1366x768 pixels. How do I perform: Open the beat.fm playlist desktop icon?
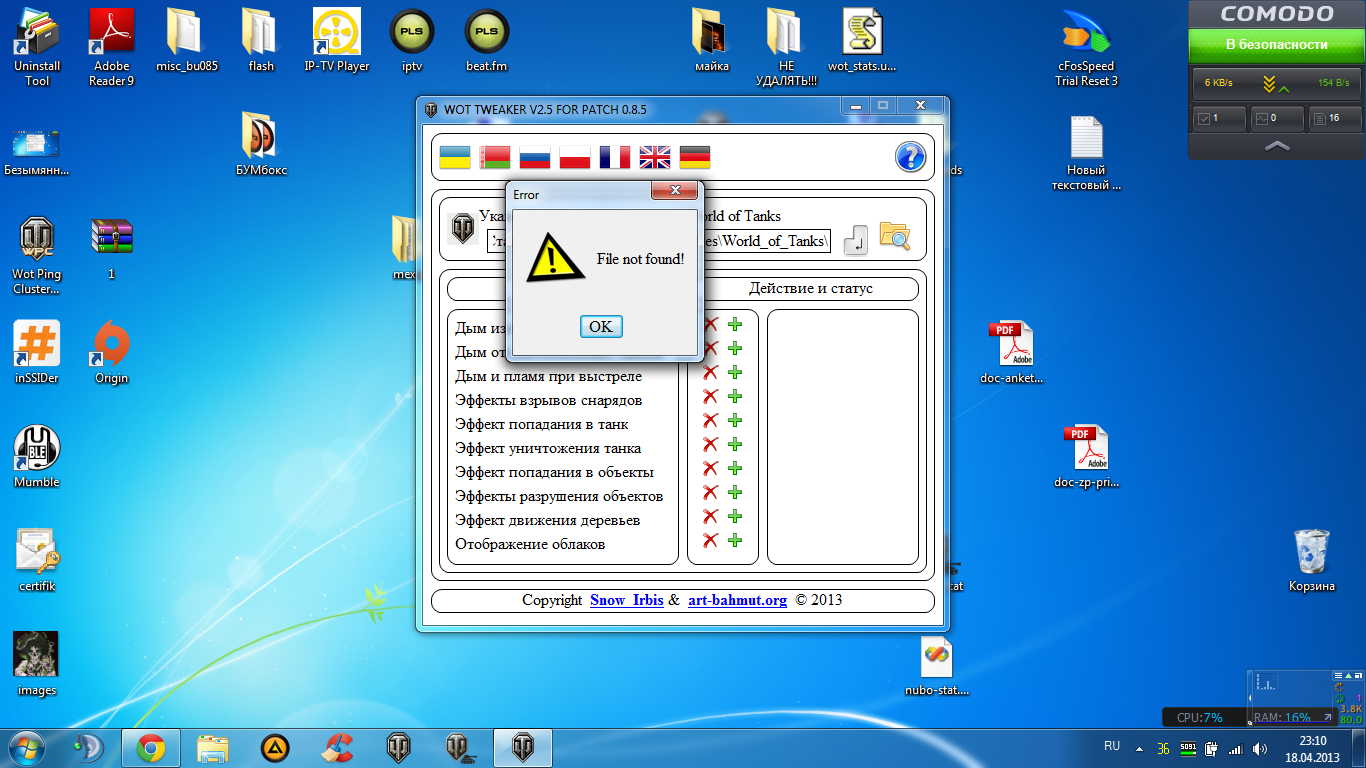coord(487,40)
